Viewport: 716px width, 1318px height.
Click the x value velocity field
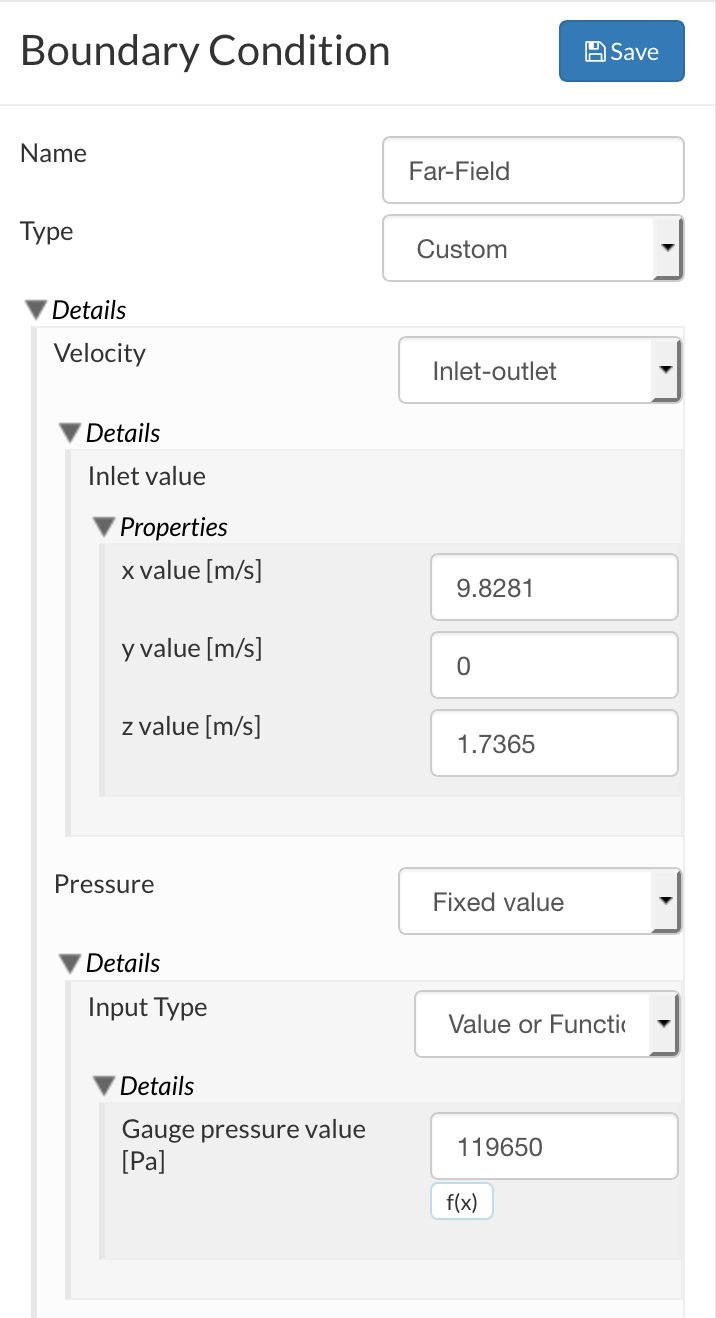(x=554, y=588)
